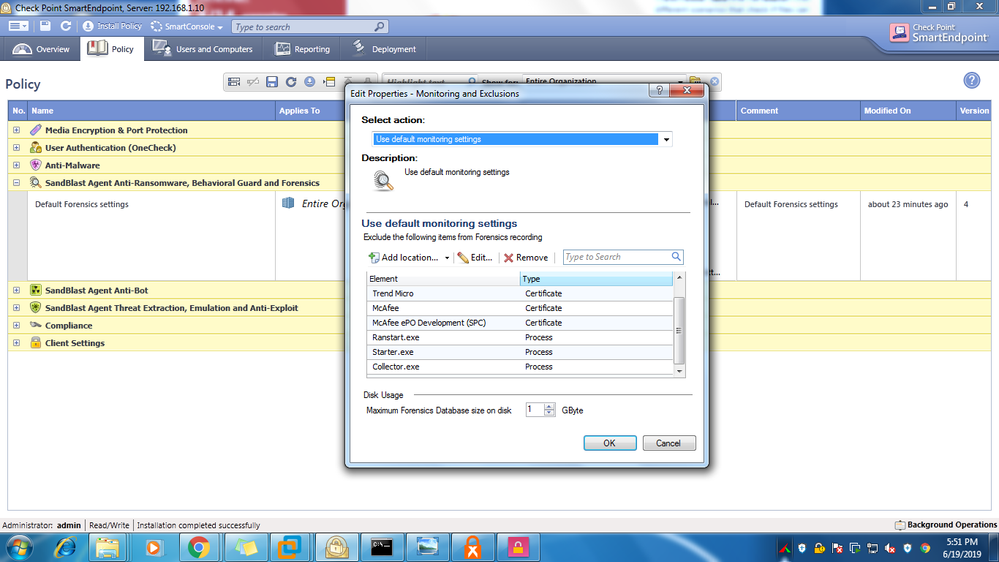
Task: Open the main application menu icon
Action: coord(18,26)
